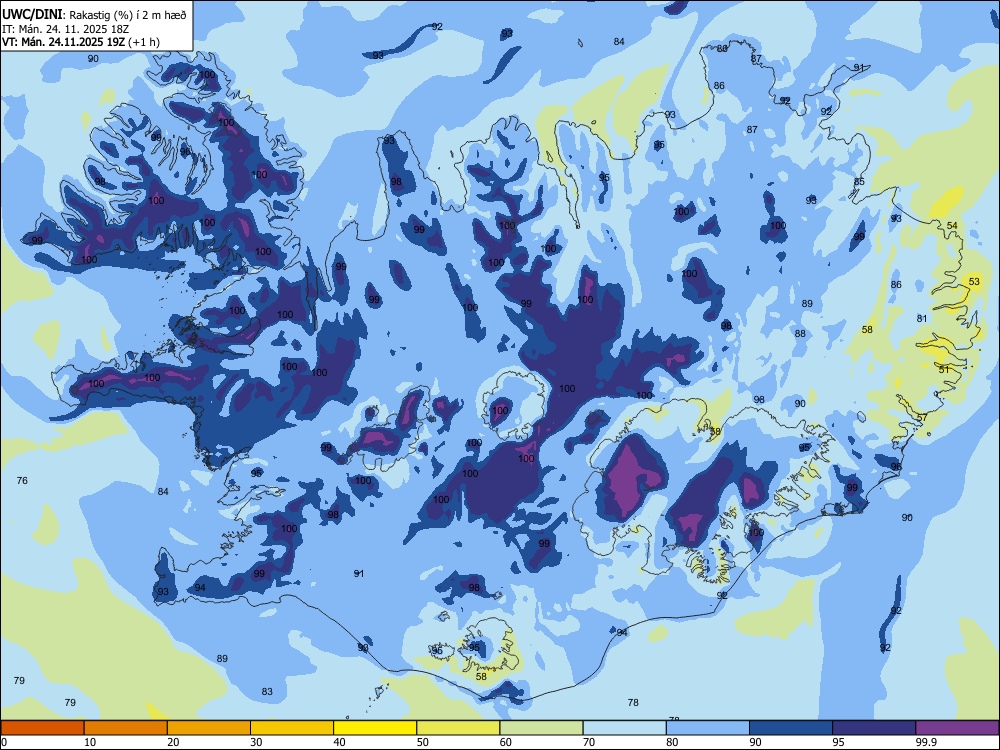Click the legend tick label '80'

[x=672, y=742]
